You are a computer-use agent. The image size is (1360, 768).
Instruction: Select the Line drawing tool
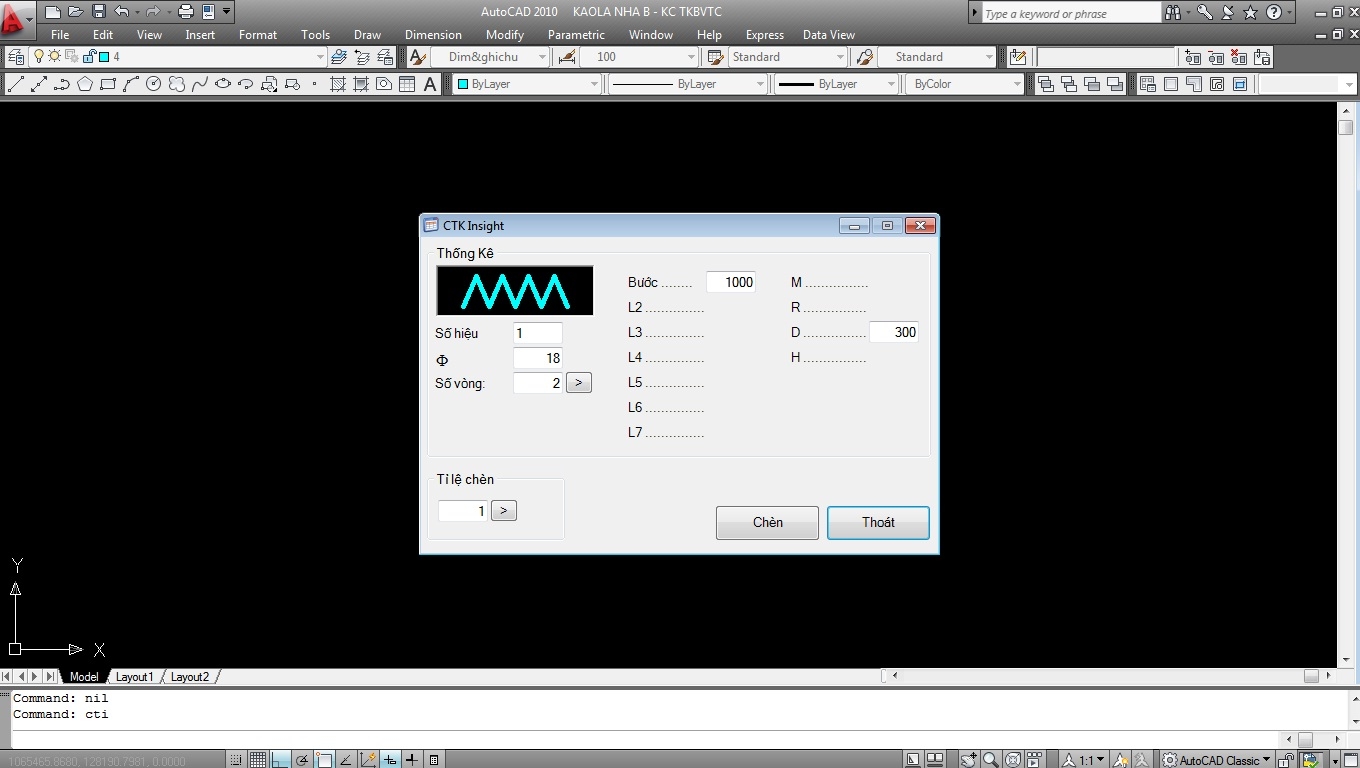coord(16,85)
